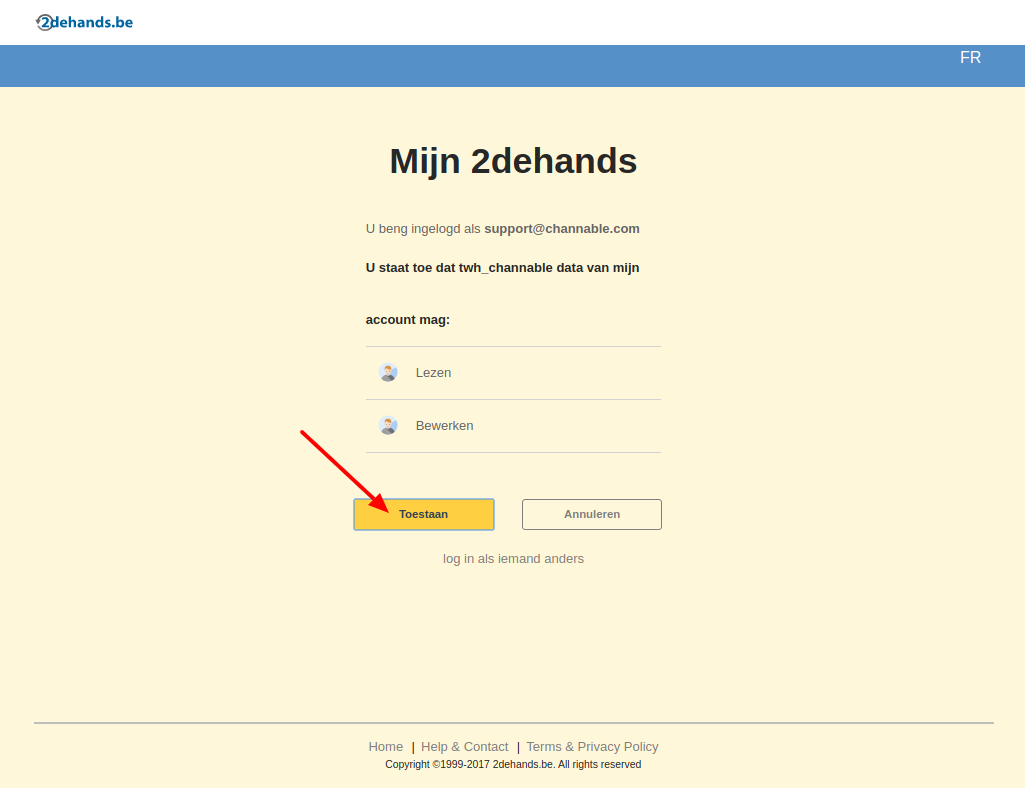Screen dimensions: 1025x788
Task: Switch language to FR
Action: click(970, 58)
